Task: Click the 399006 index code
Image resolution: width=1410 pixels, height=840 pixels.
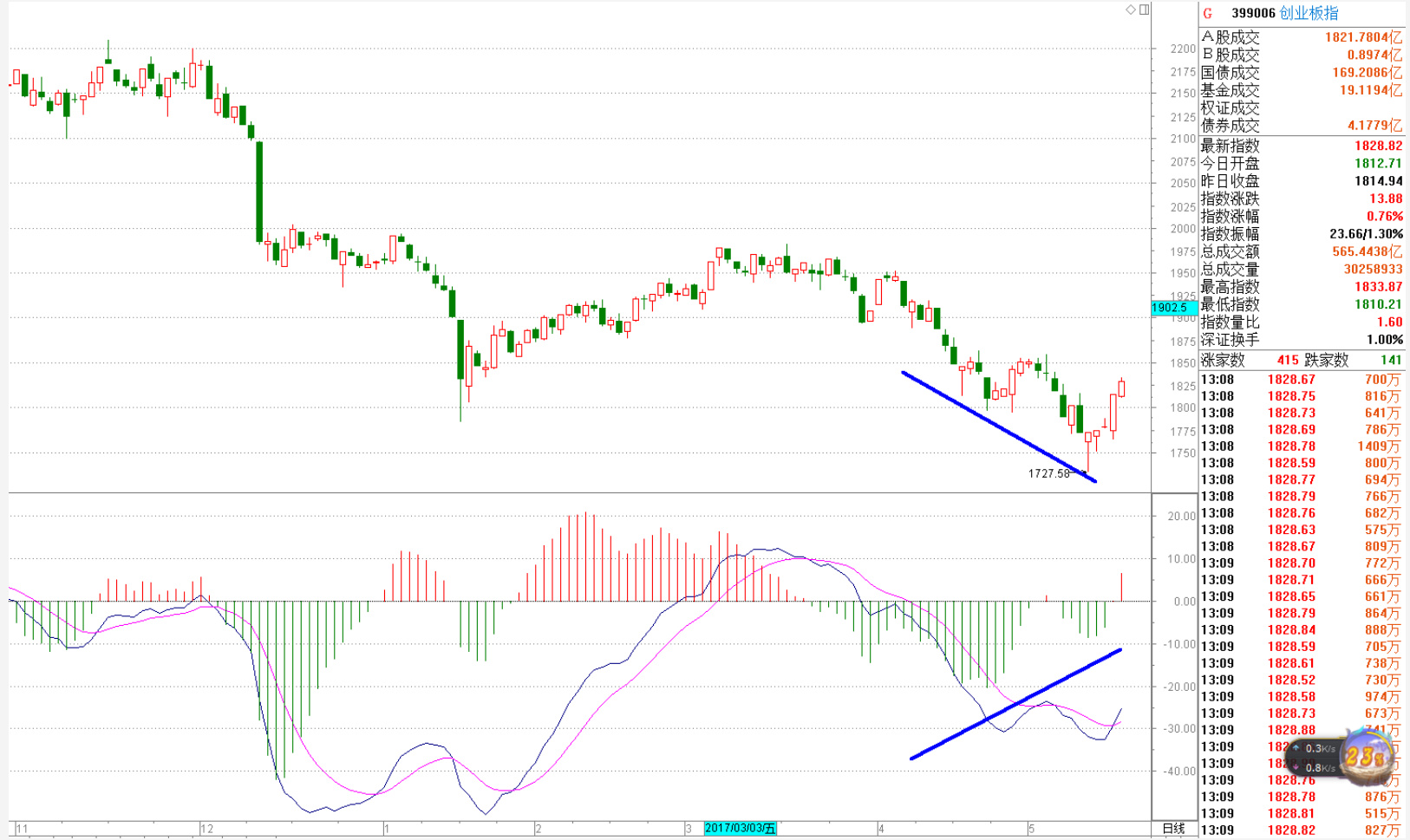Action: point(1253,14)
